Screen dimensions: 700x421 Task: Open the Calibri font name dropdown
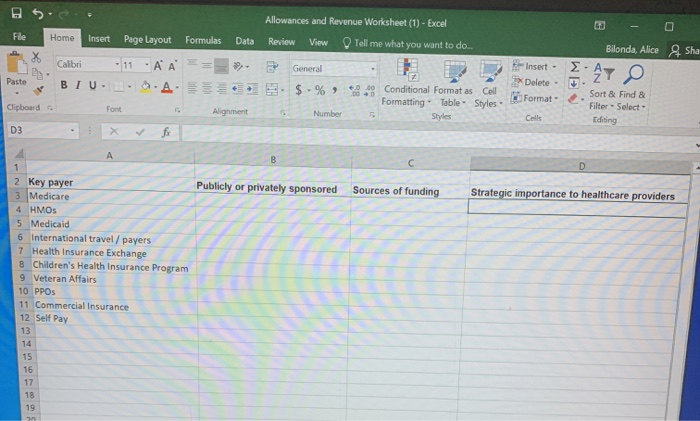click(x=117, y=65)
